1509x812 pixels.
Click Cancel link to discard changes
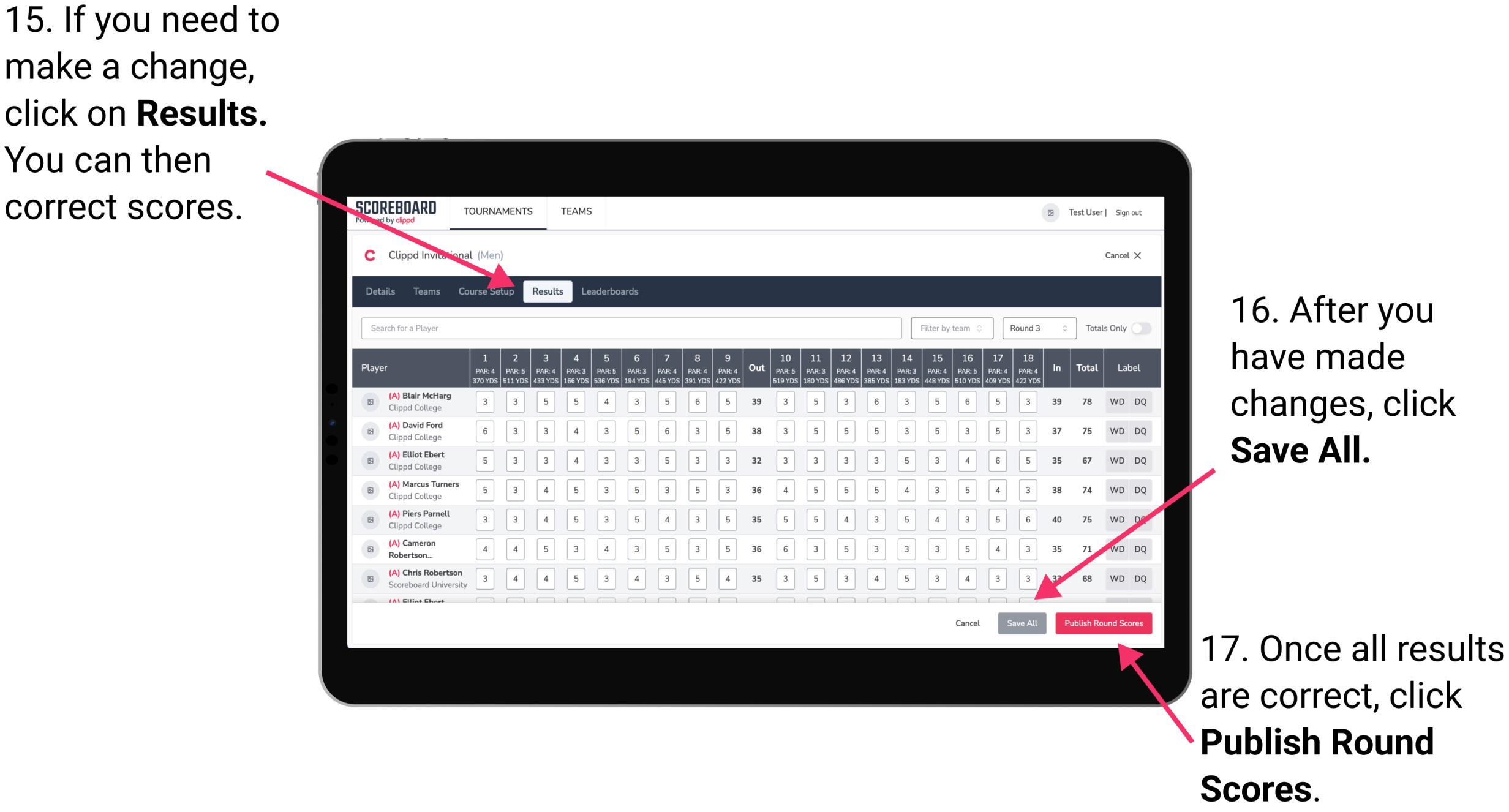pyautogui.click(x=961, y=624)
